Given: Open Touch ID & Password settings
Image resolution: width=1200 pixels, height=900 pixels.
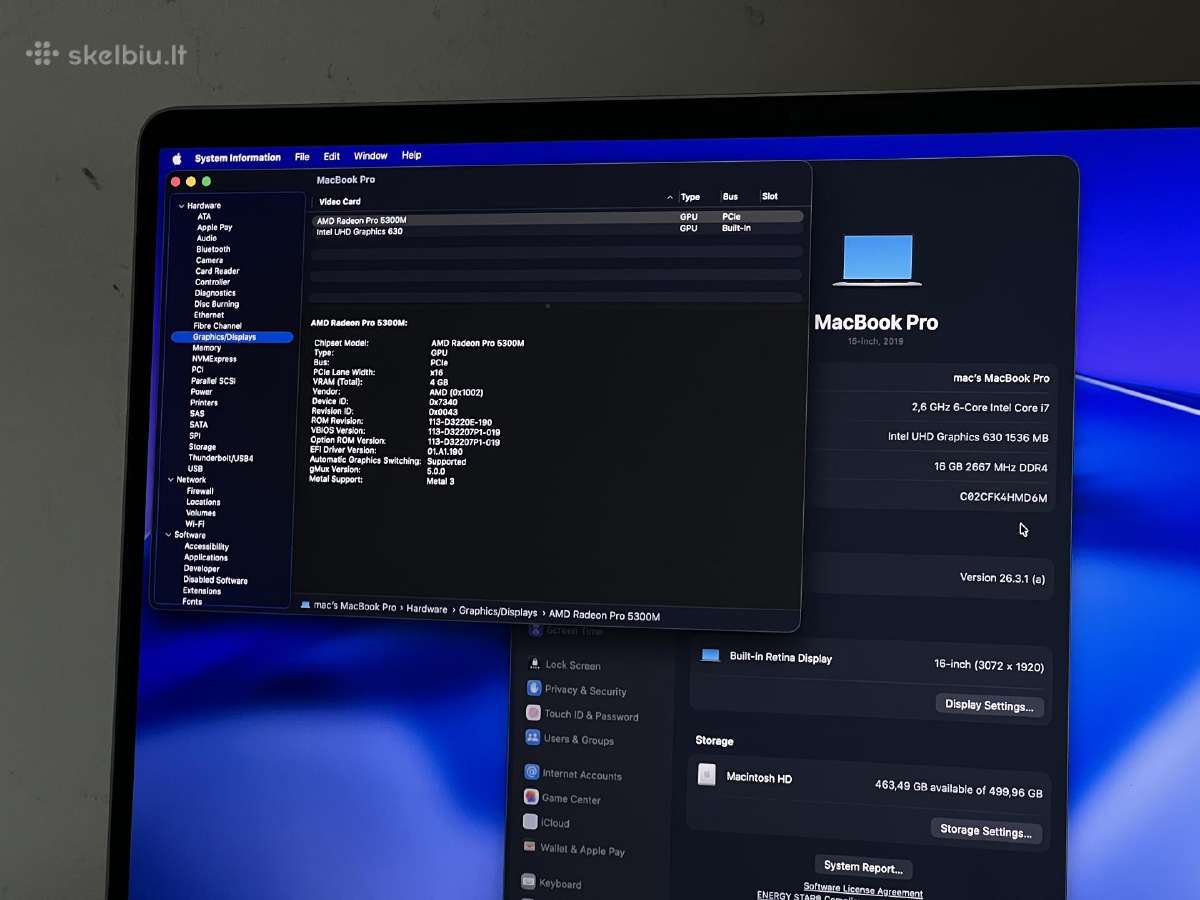Looking at the screenshot, I should pyautogui.click(x=591, y=715).
